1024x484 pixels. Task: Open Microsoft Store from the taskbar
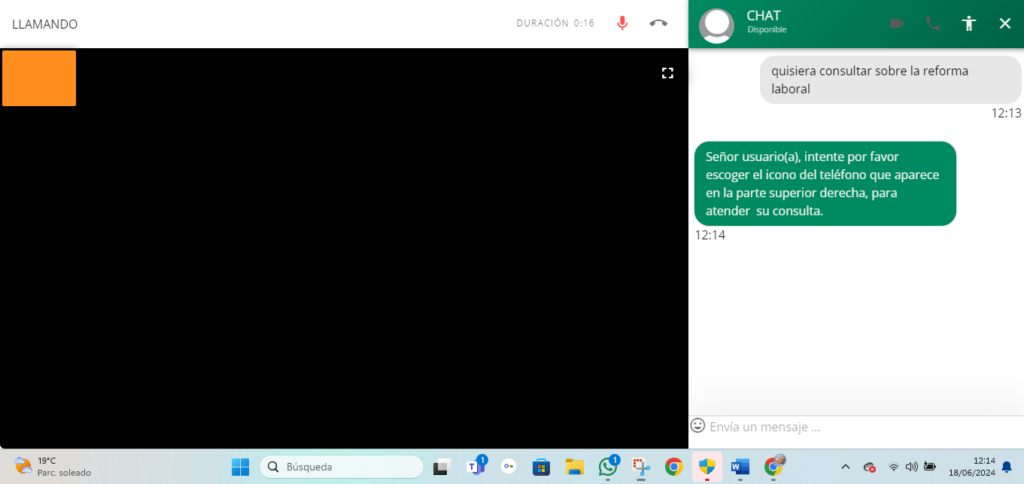point(541,467)
